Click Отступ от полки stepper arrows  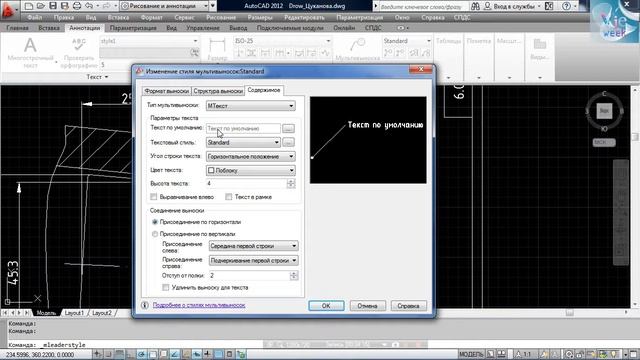[x=293, y=276]
